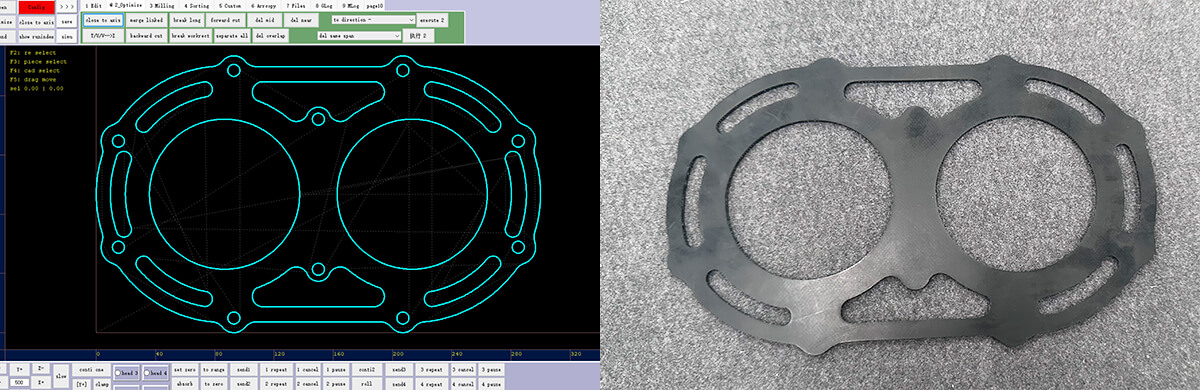Screen dimensions: 1200x390
Task: Click the backward cut button
Action: pos(146,36)
